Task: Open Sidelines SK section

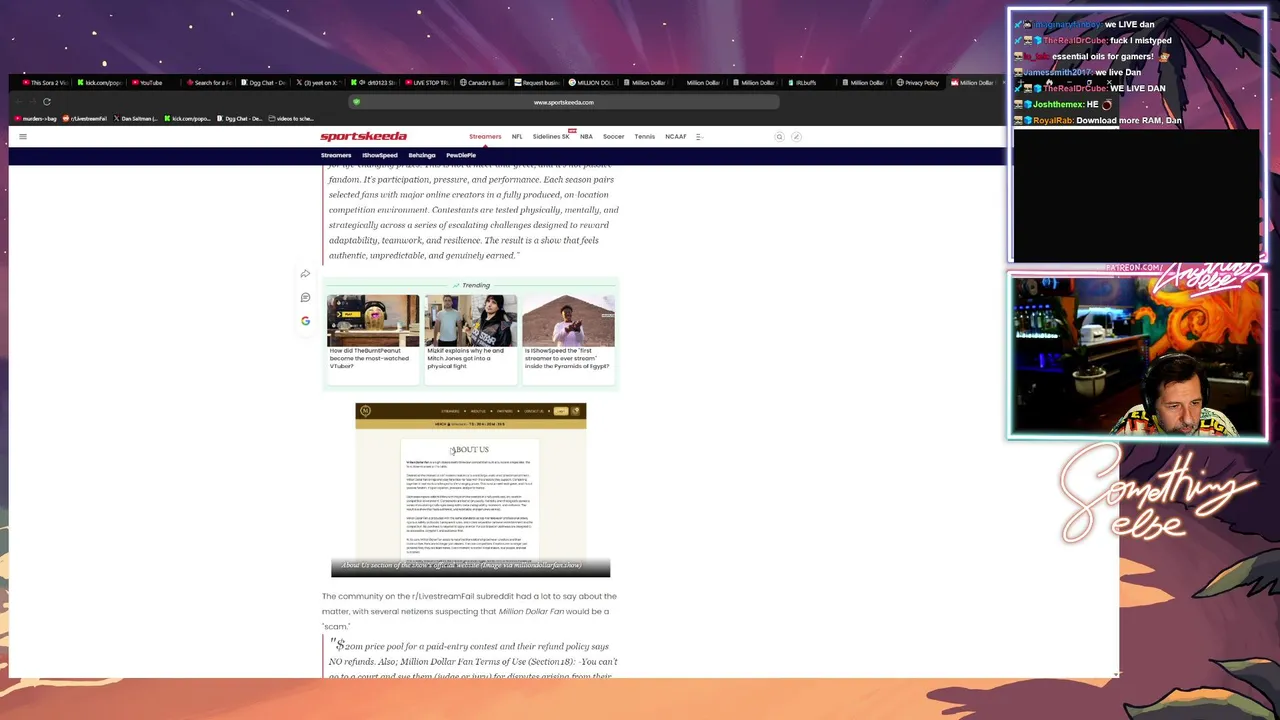Action: coord(551,137)
